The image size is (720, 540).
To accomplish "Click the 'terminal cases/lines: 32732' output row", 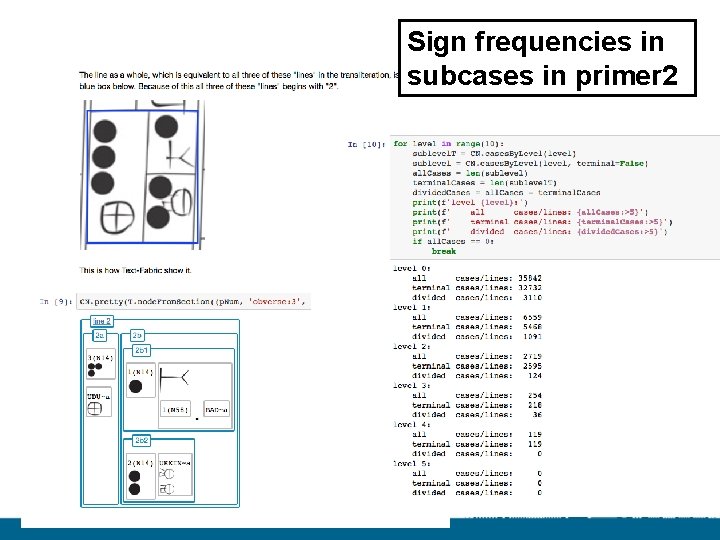I will (x=477, y=287).
